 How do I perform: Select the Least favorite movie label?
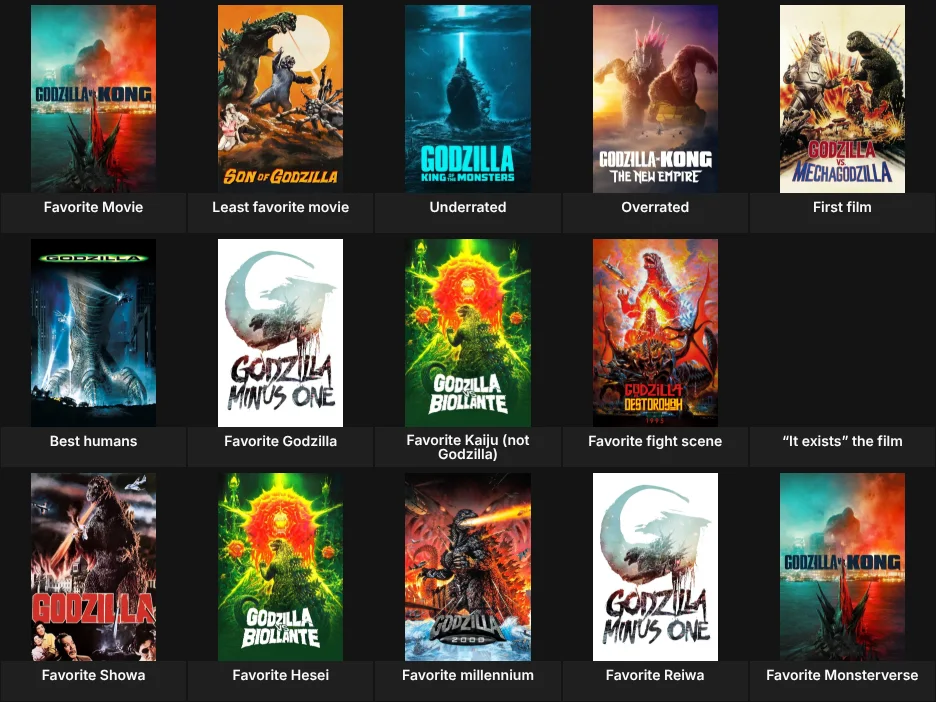point(281,207)
